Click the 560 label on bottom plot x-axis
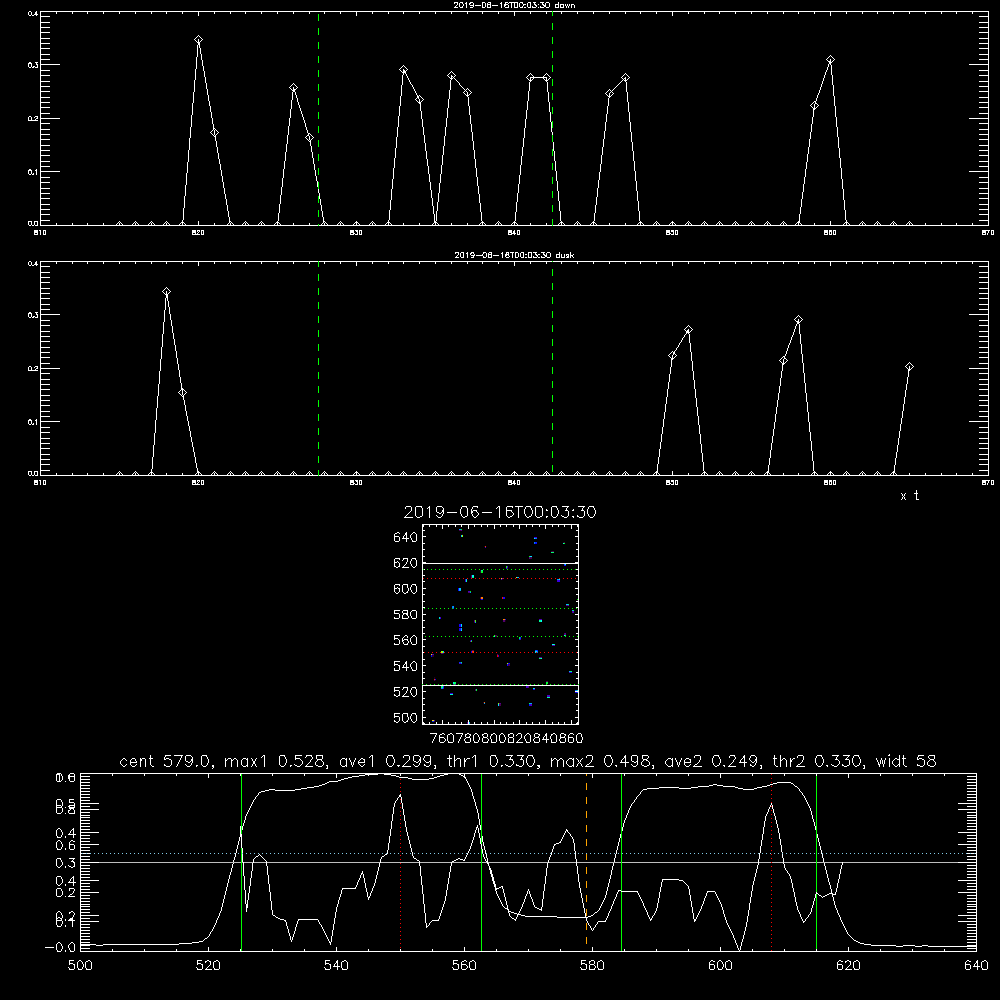This screenshot has height=1000, width=1000. [464, 966]
